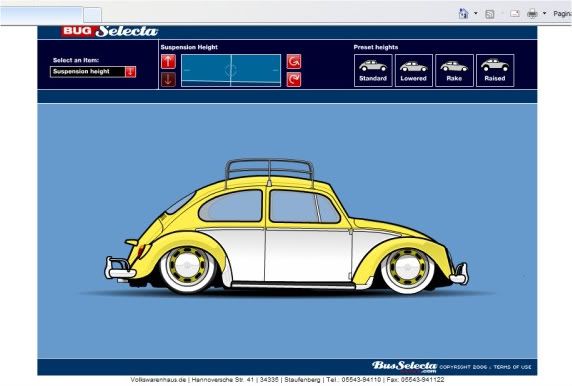Viewport: 572px width, 386px height.
Task: Apply the Raised preset height
Action: (495, 70)
